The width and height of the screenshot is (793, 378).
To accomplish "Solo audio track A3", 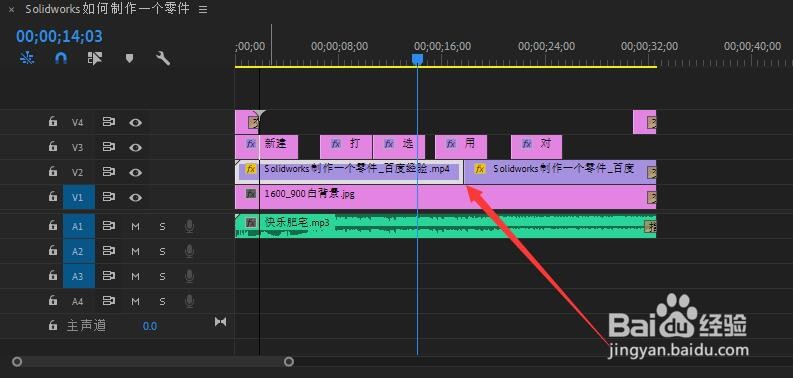I will 162,277.
